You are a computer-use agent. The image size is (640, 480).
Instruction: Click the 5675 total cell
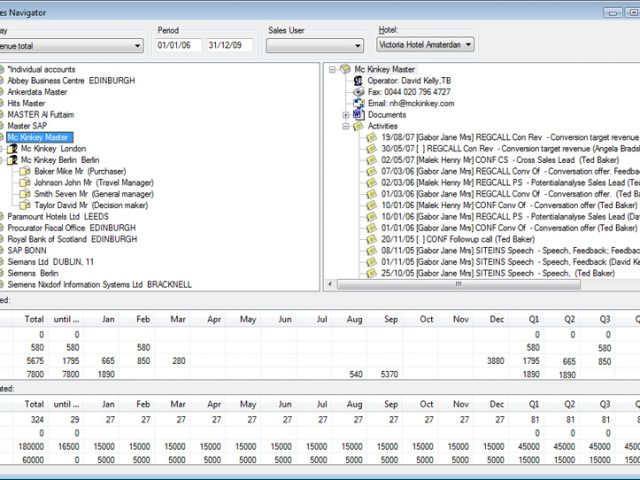tap(35, 361)
